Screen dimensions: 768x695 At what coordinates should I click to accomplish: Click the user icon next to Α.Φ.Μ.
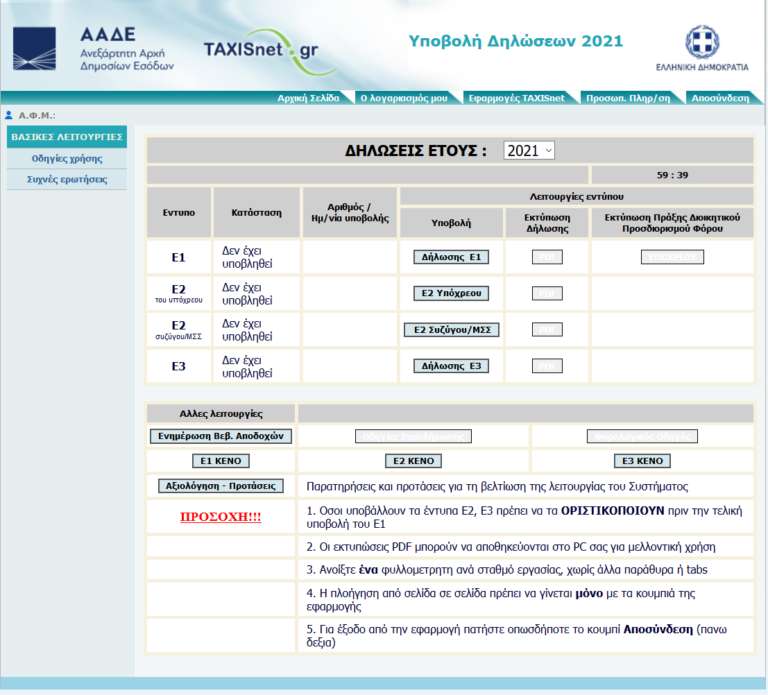[8, 116]
